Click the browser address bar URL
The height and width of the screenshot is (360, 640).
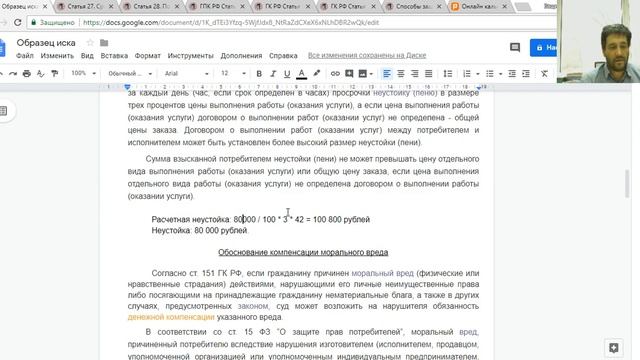pos(231,22)
